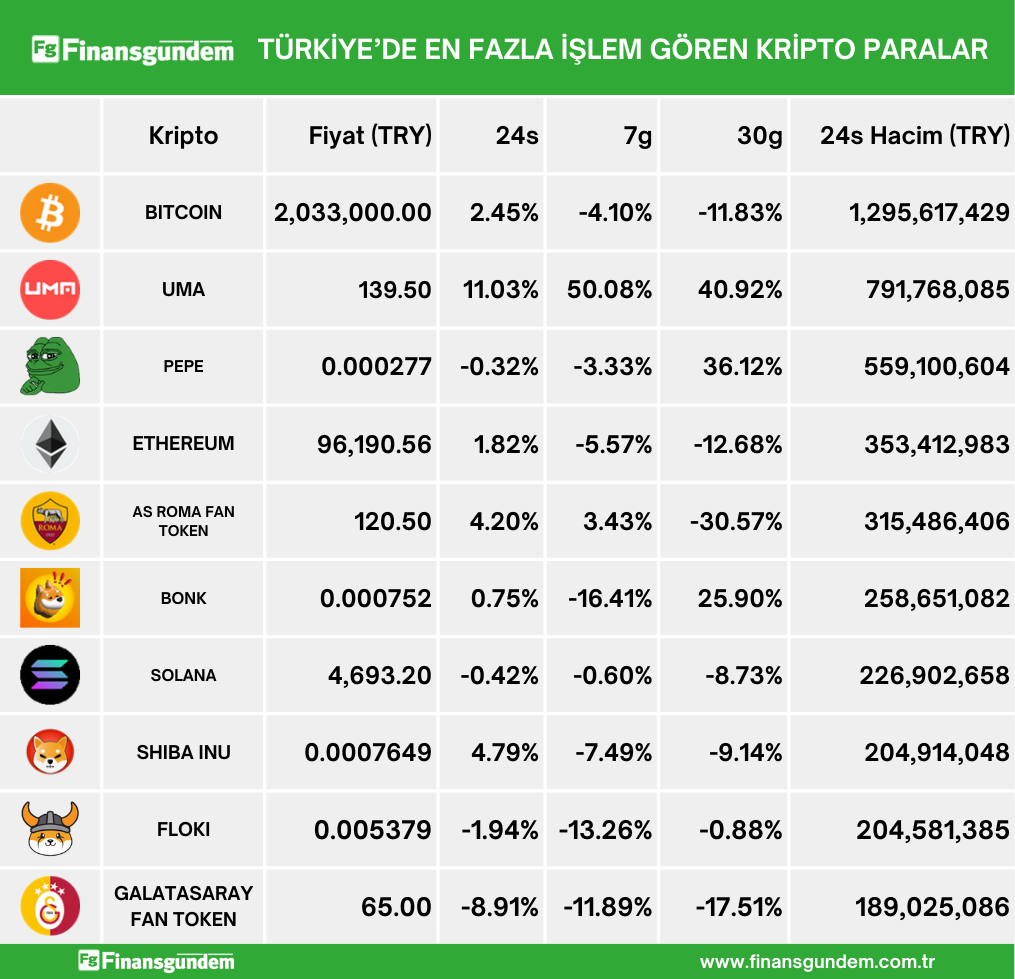
Task: Select the Pepe frog icon
Action: [x=50, y=367]
